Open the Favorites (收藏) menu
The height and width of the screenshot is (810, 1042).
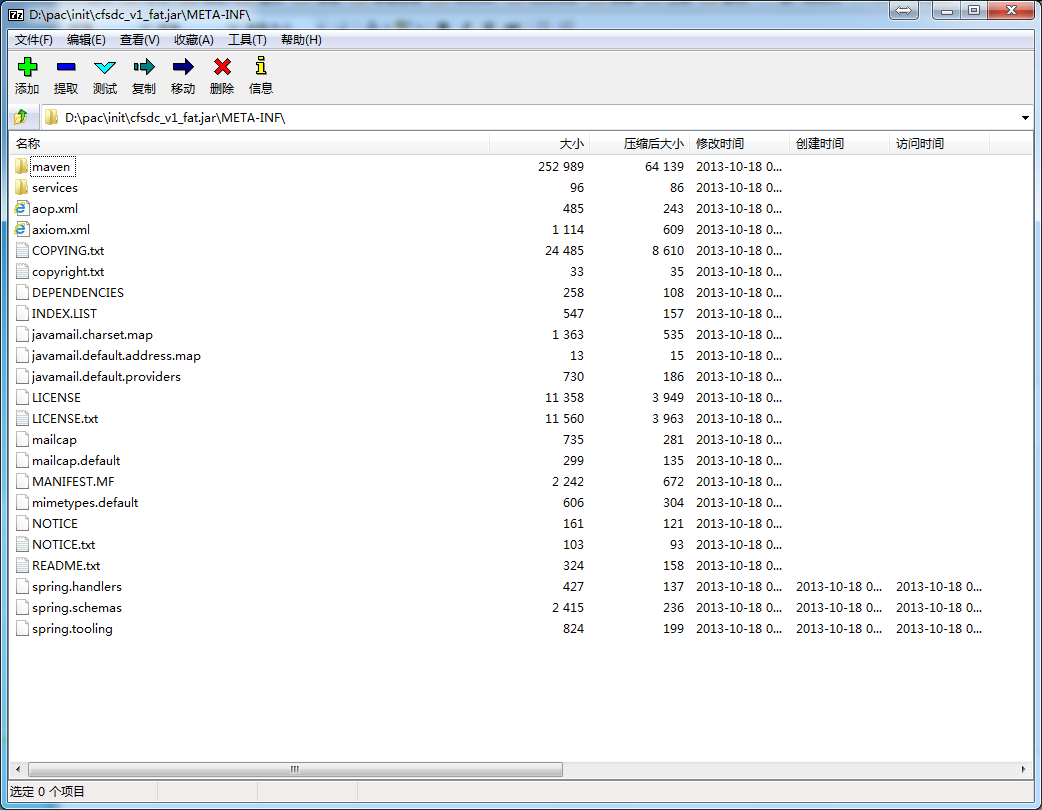click(x=193, y=40)
